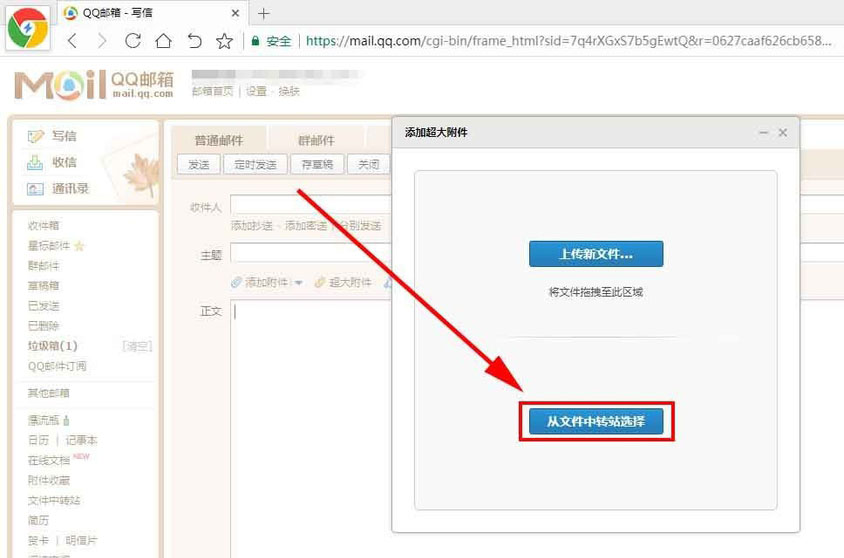Open the 设置 settings link in header

pos(256,91)
